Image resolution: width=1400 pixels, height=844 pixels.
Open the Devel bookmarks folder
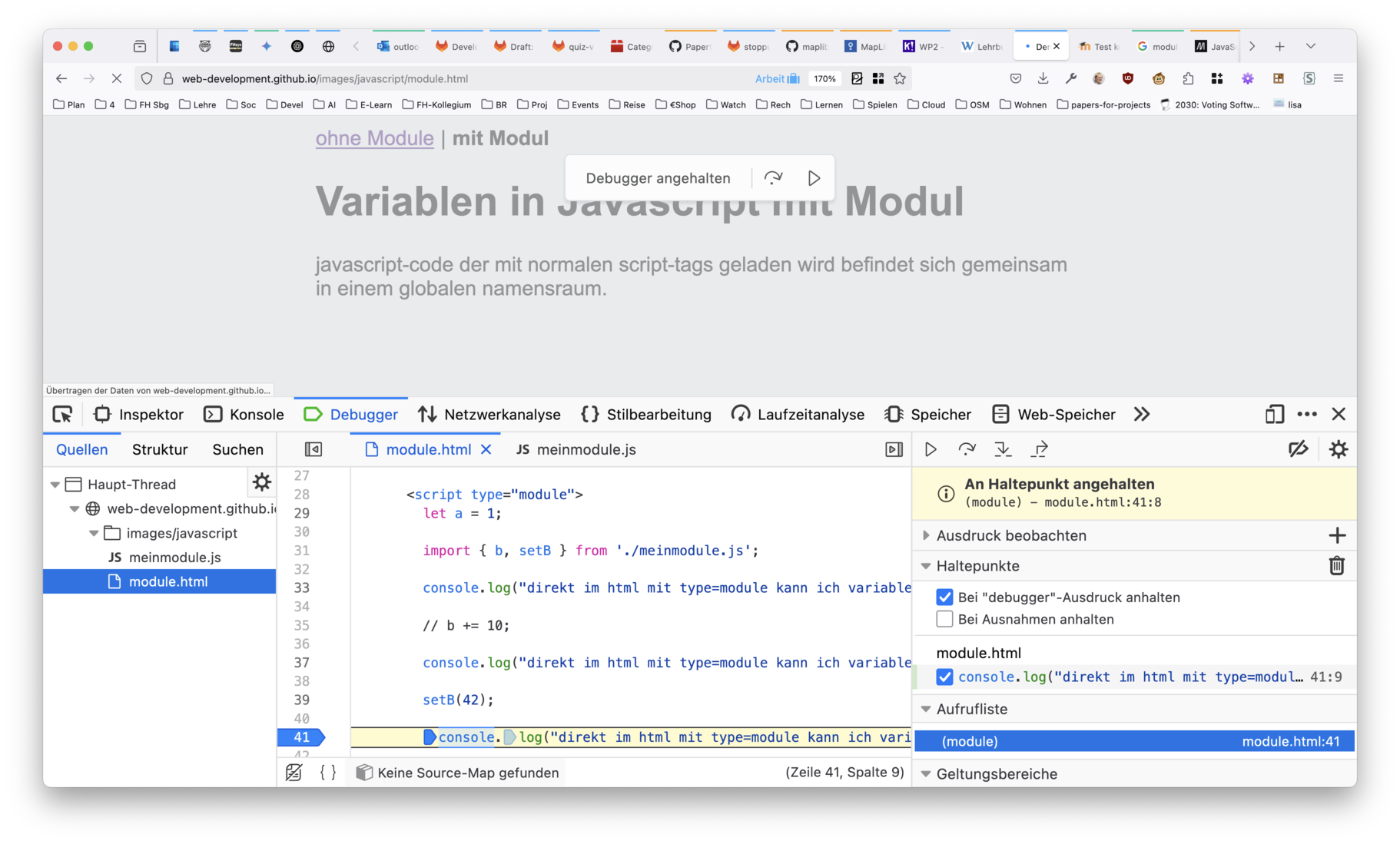point(284,104)
